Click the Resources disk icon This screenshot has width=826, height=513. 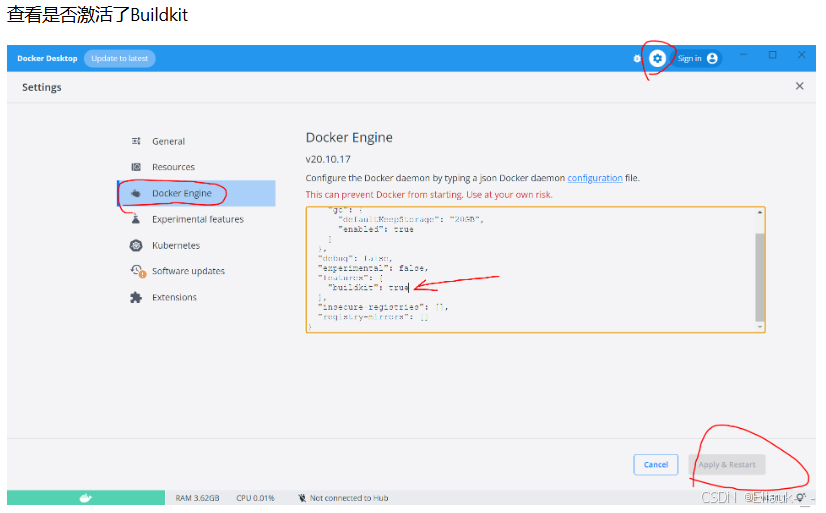(136, 167)
